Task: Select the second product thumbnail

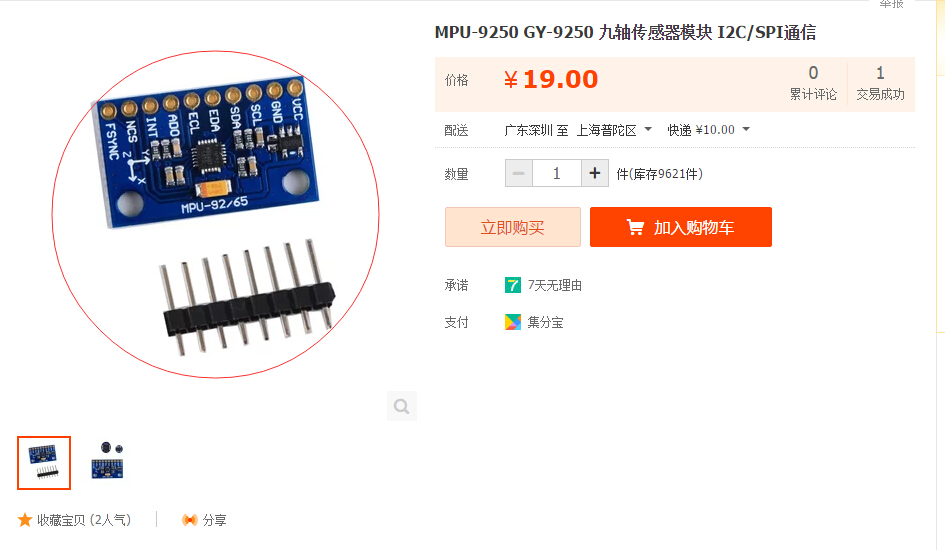Action: pos(107,463)
